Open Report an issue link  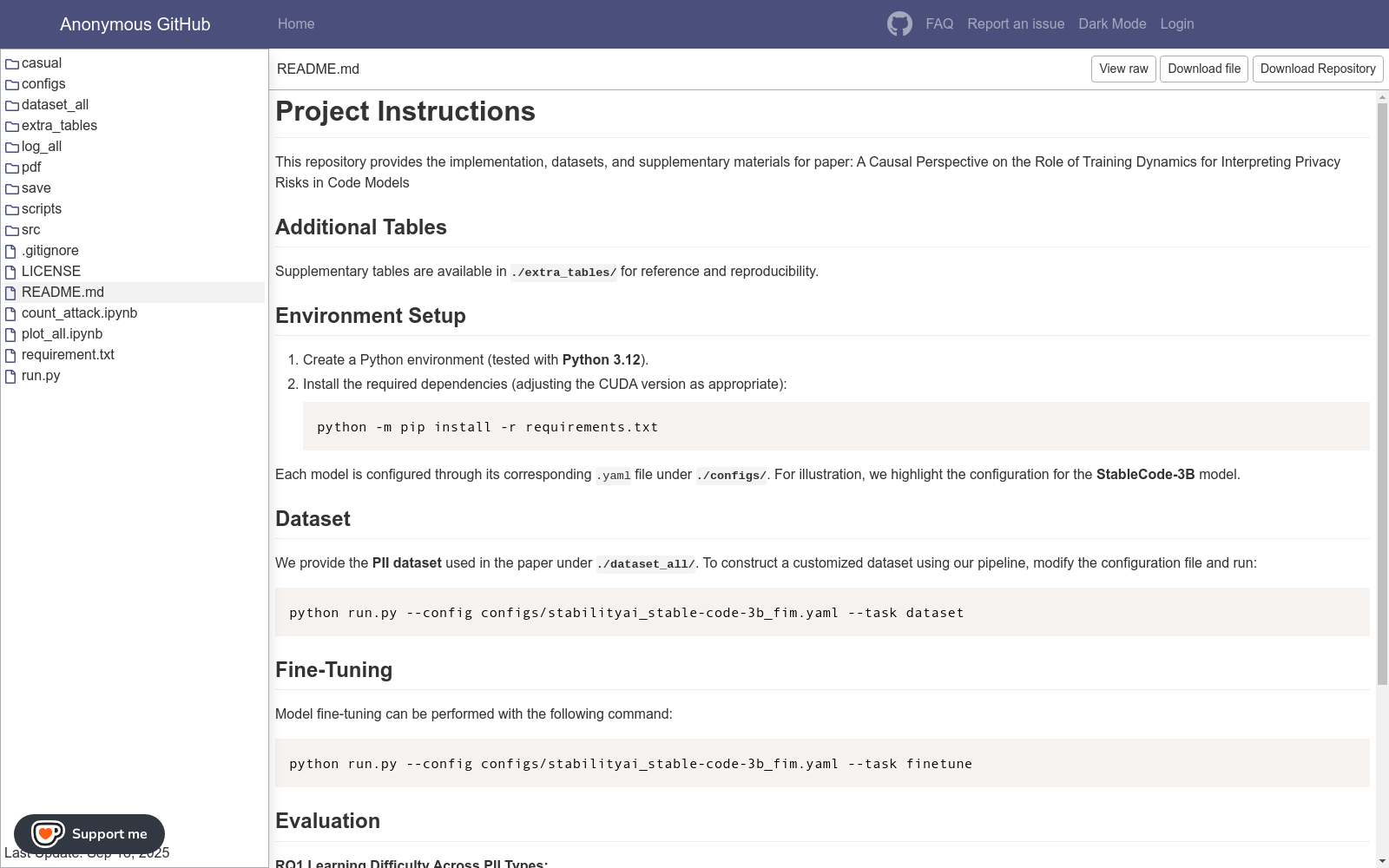click(x=1016, y=23)
